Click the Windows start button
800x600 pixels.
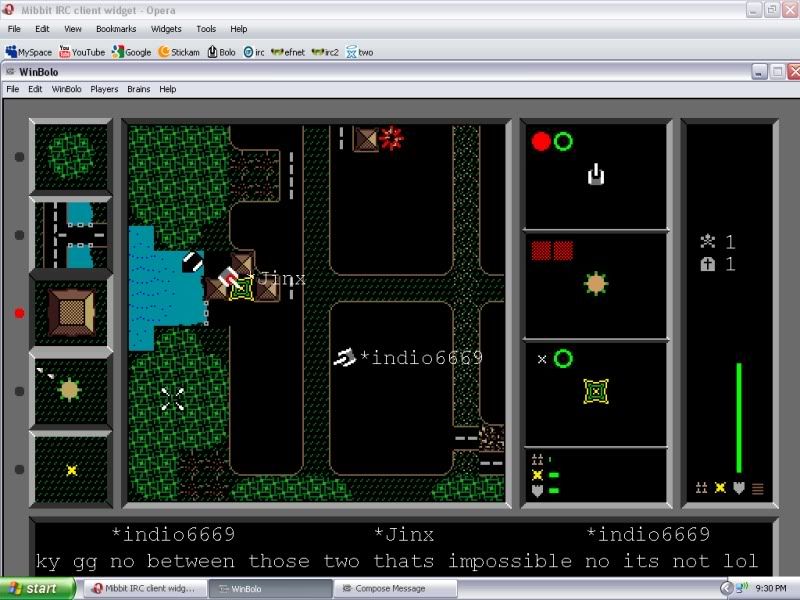tap(35, 588)
